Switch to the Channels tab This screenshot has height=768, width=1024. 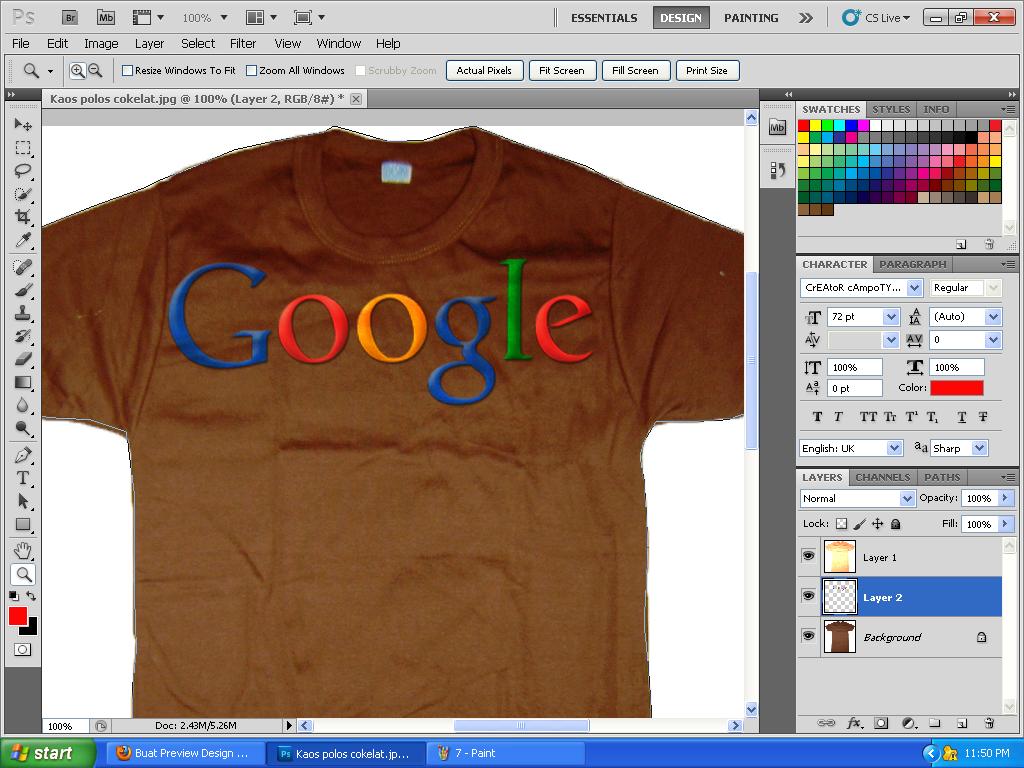pos(882,477)
